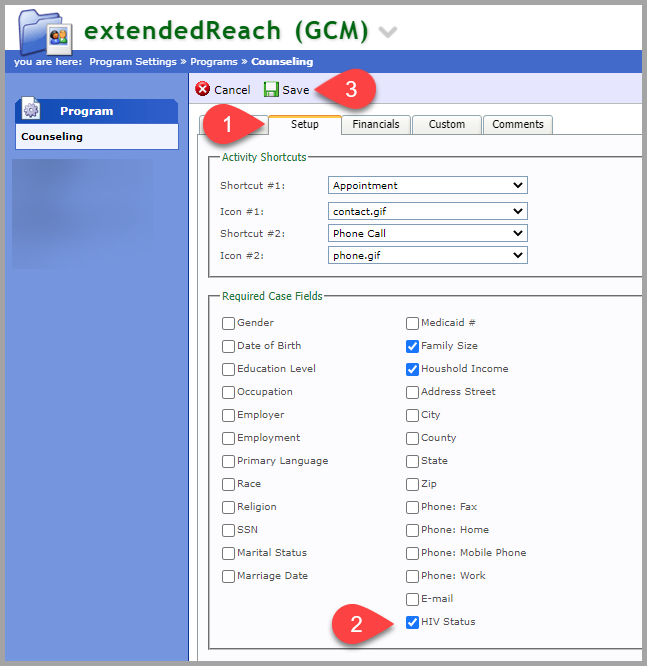Click the Icon #2 label

point(242,256)
